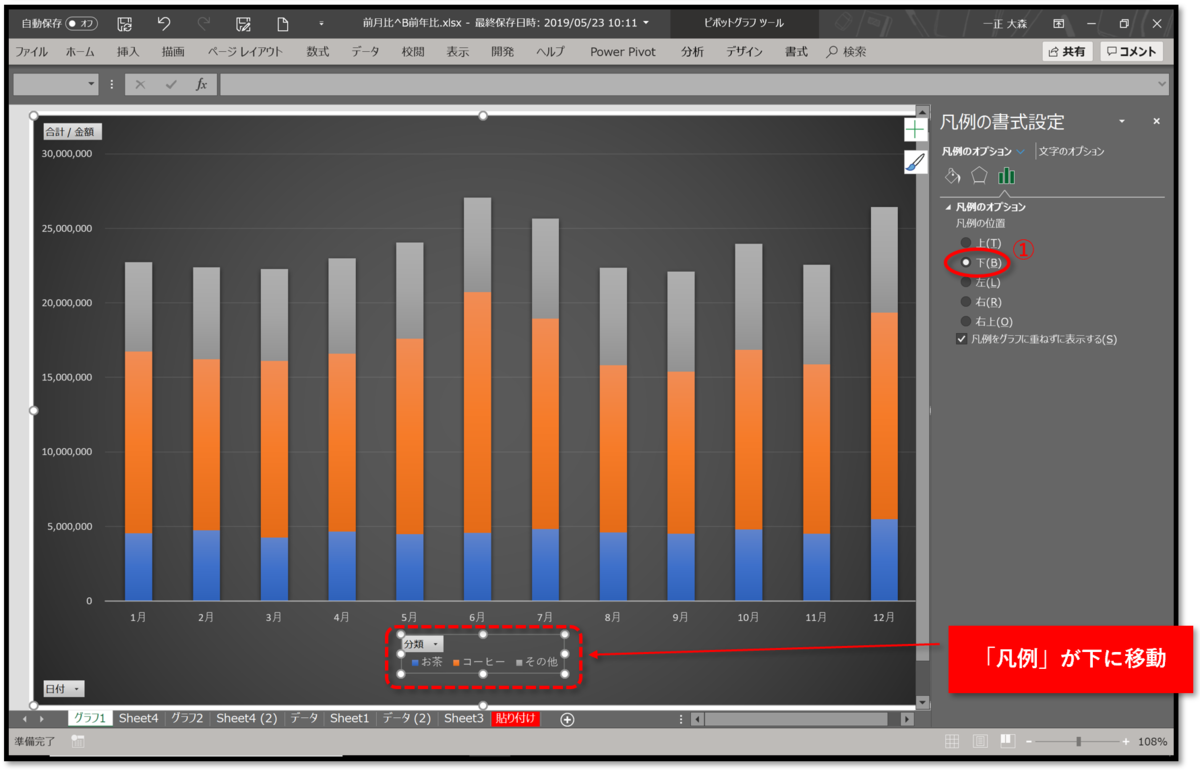
Task: Click the formula bar Enter checkmark icon
Action: 170,85
